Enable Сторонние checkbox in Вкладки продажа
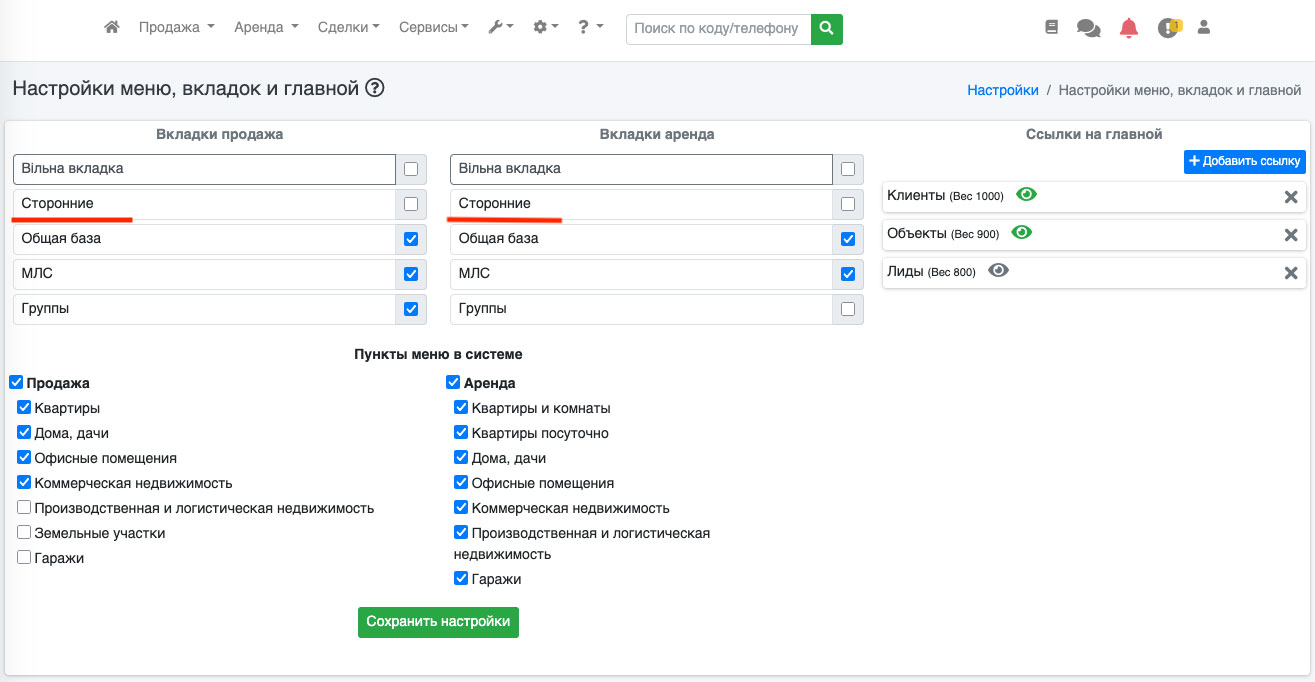Viewport: 1315px width, 682px height. point(411,204)
